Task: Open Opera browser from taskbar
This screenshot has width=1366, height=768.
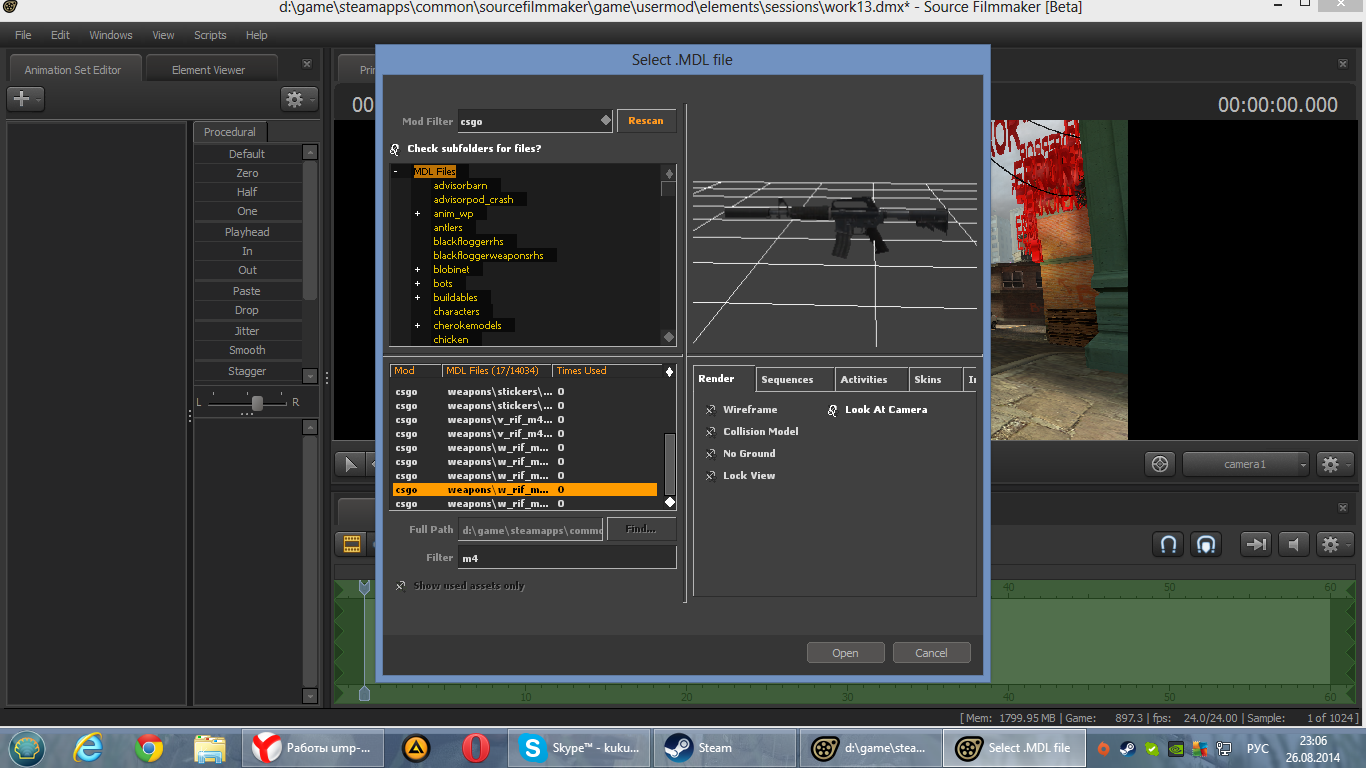Action: click(476, 747)
